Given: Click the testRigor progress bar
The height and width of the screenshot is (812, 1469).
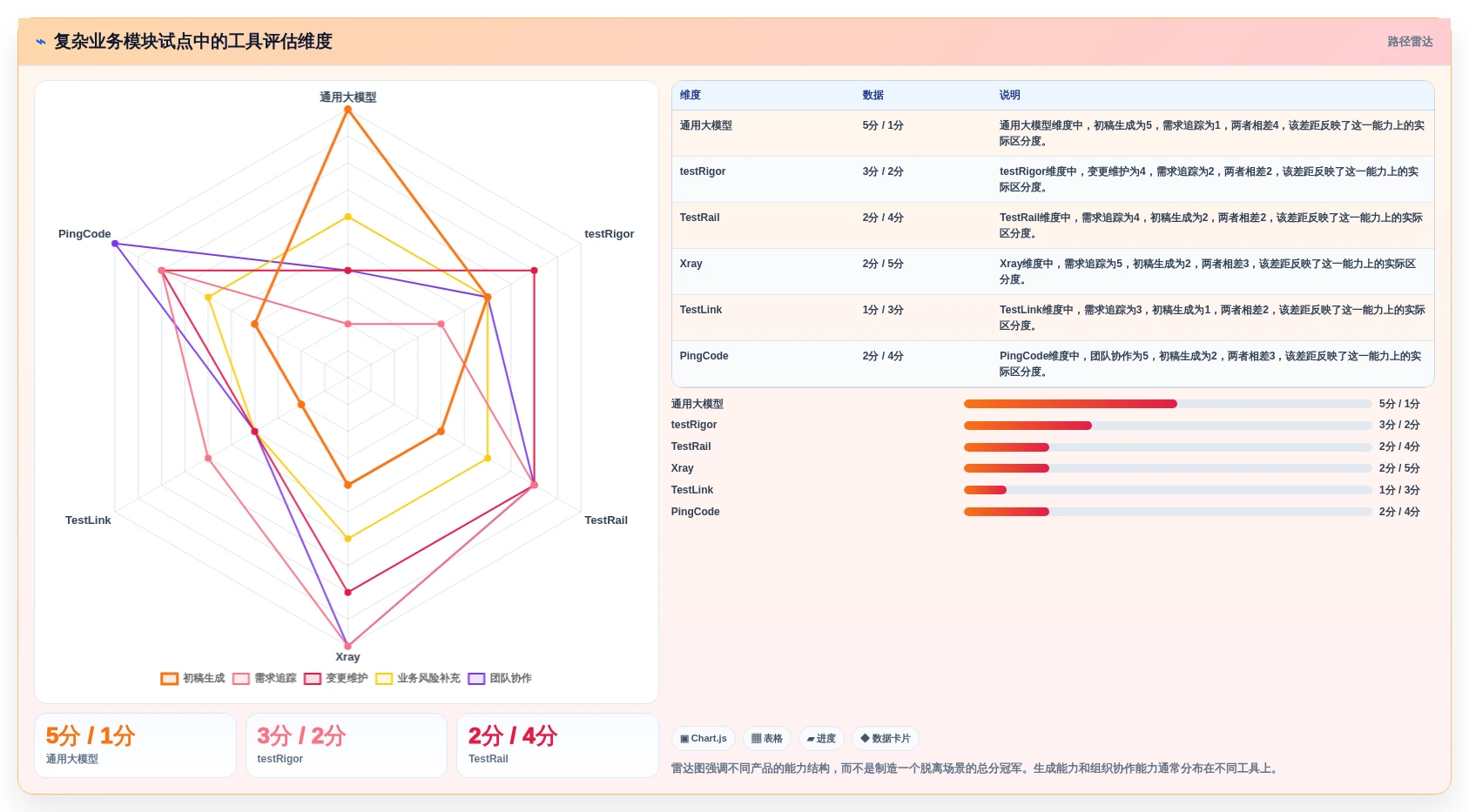Looking at the screenshot, I should (x=1168, y=426).
